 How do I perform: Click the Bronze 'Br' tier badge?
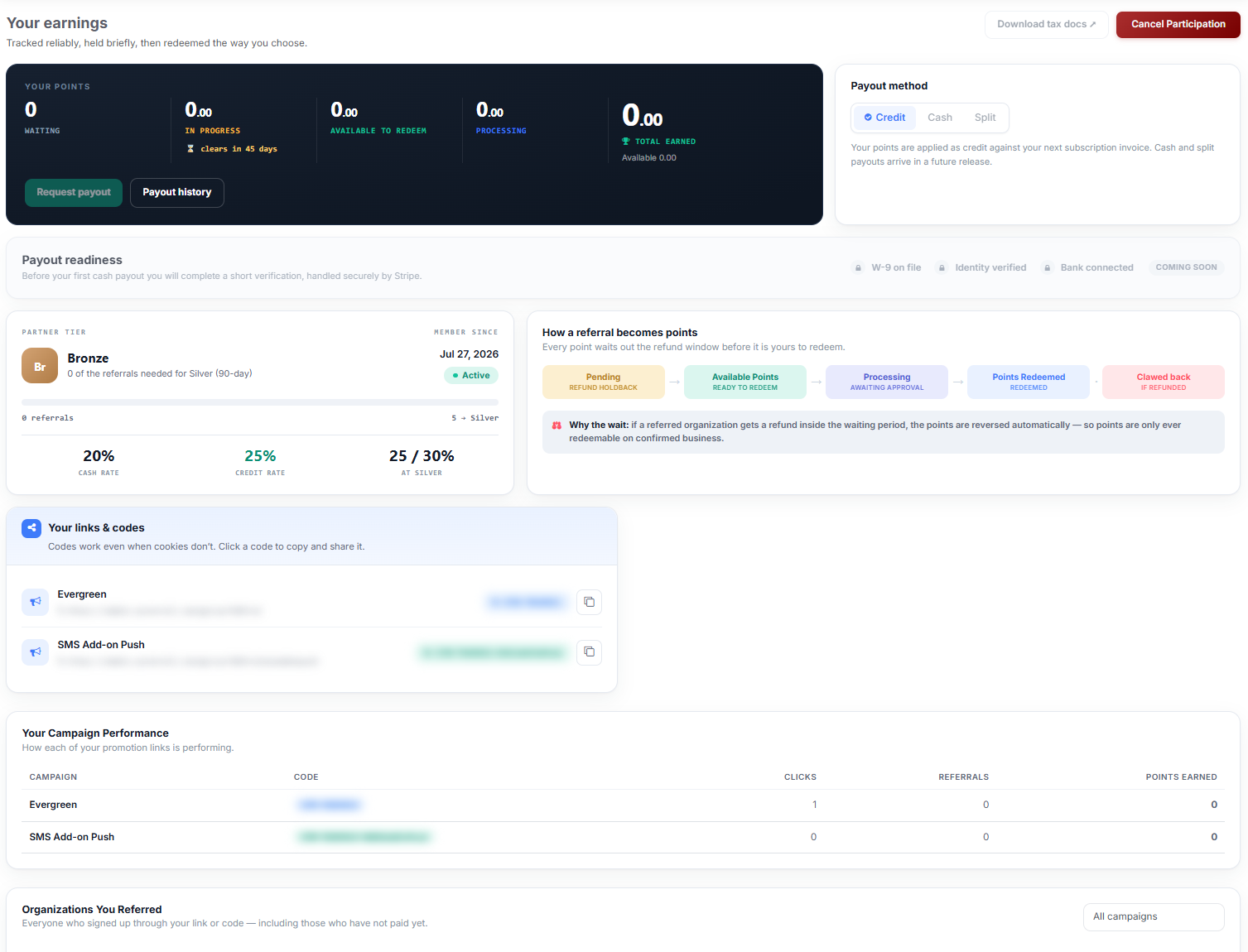click(x=40, y=366)
